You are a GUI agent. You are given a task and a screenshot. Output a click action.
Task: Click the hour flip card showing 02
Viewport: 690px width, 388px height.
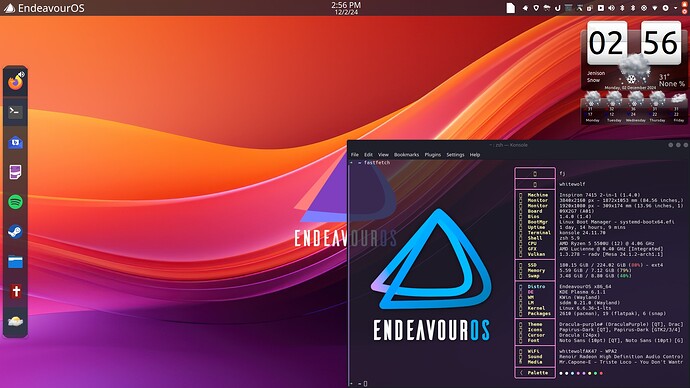click(x=607, y=43)
